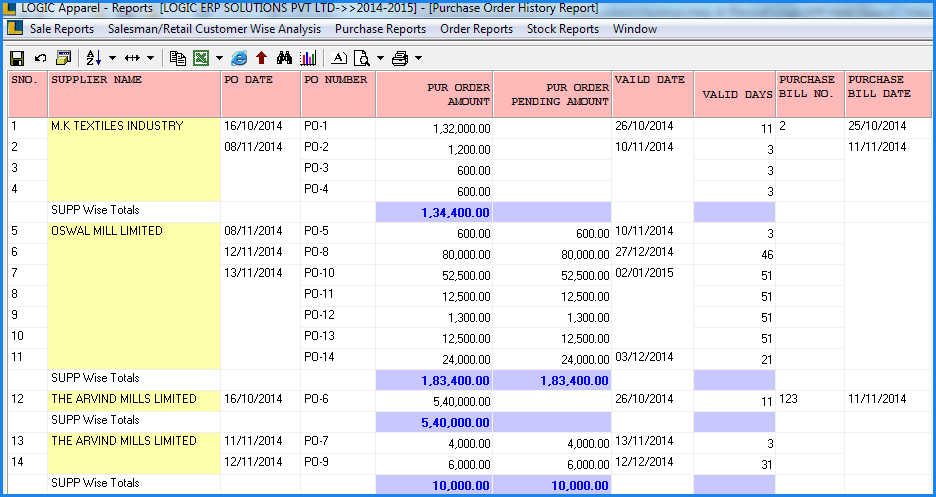Click the 1,34,400.00 supplier total cell

coord(435,212)
